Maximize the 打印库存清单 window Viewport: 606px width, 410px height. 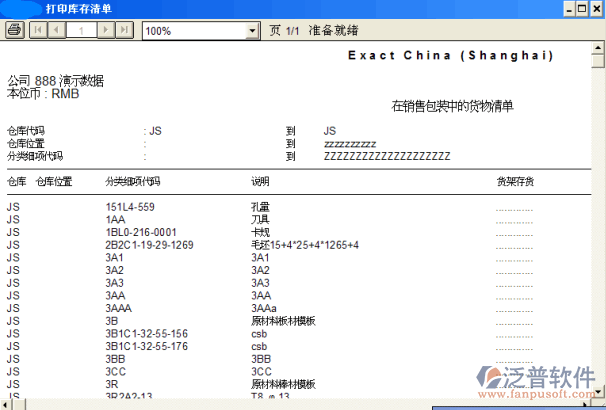[582, 9]
